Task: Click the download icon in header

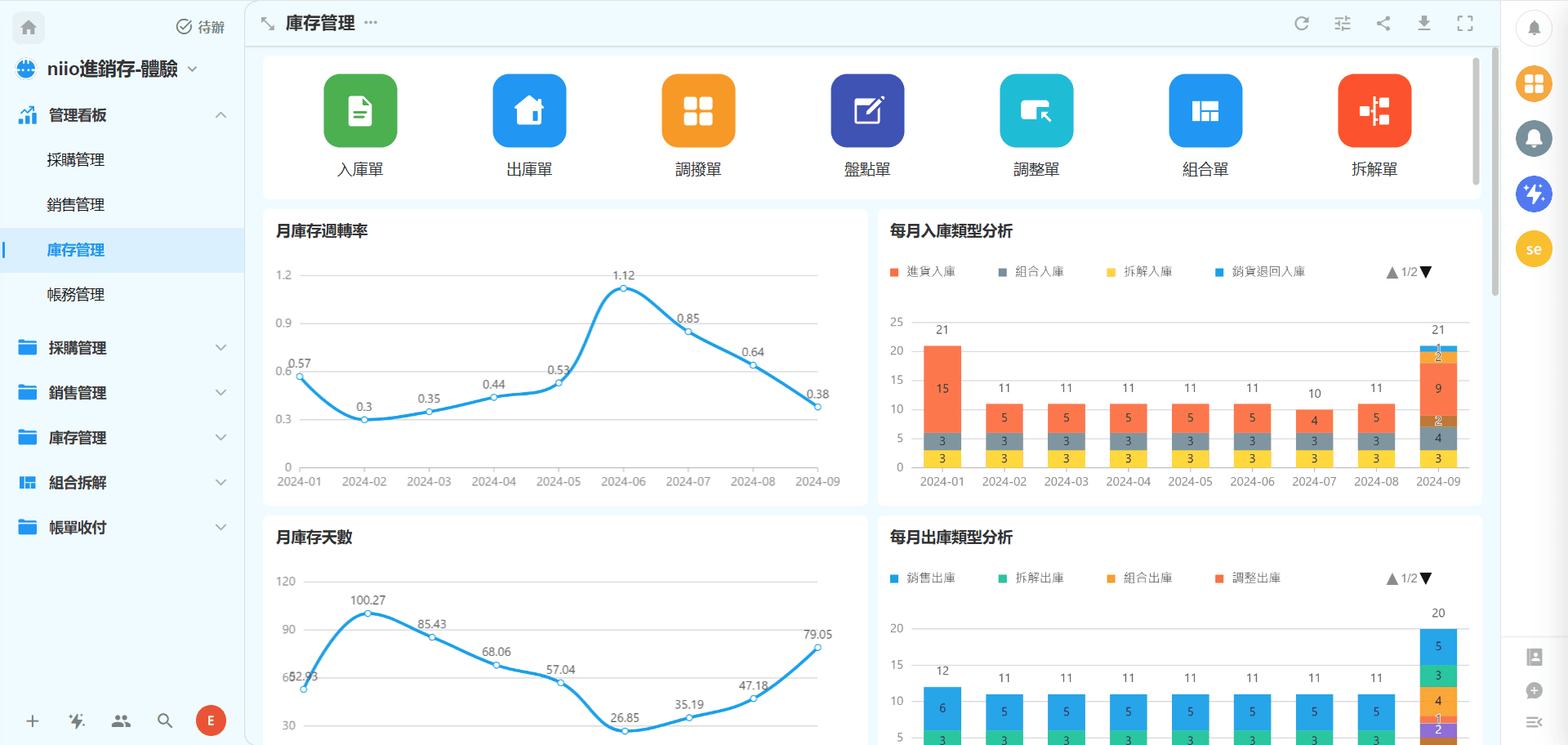Action: pos(1424,23)
